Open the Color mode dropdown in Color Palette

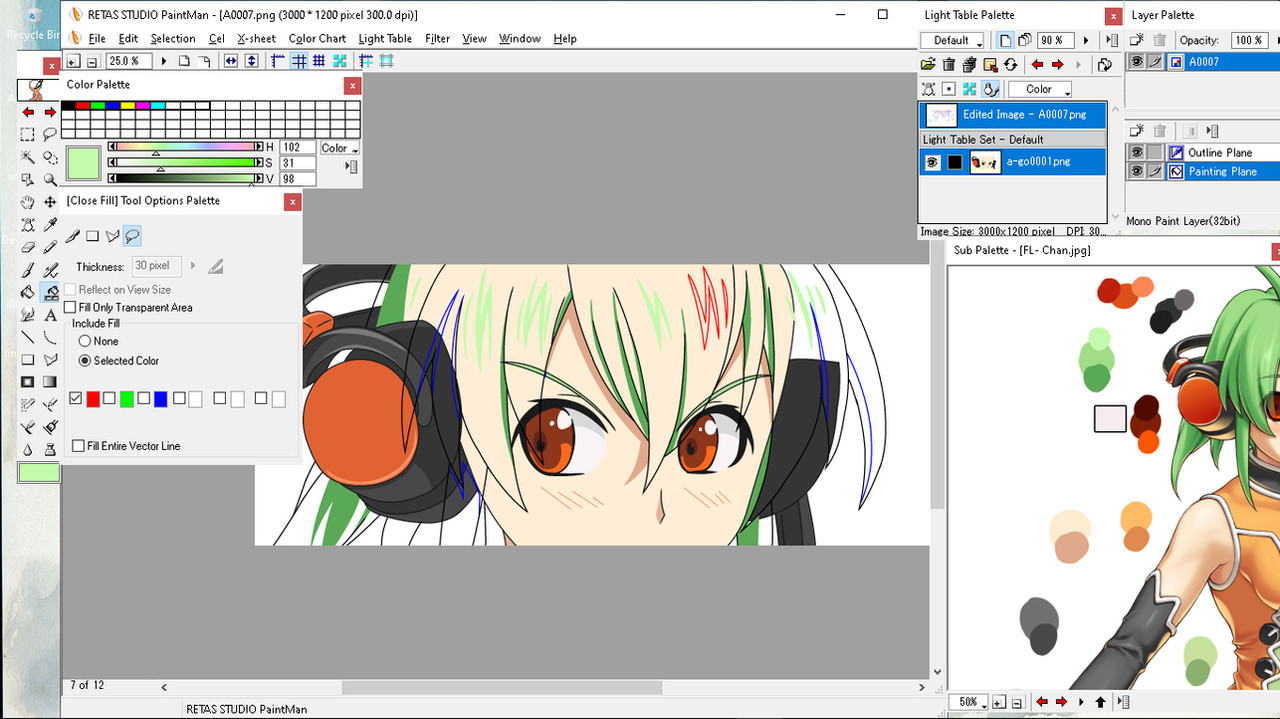click(x=339, y=148)
